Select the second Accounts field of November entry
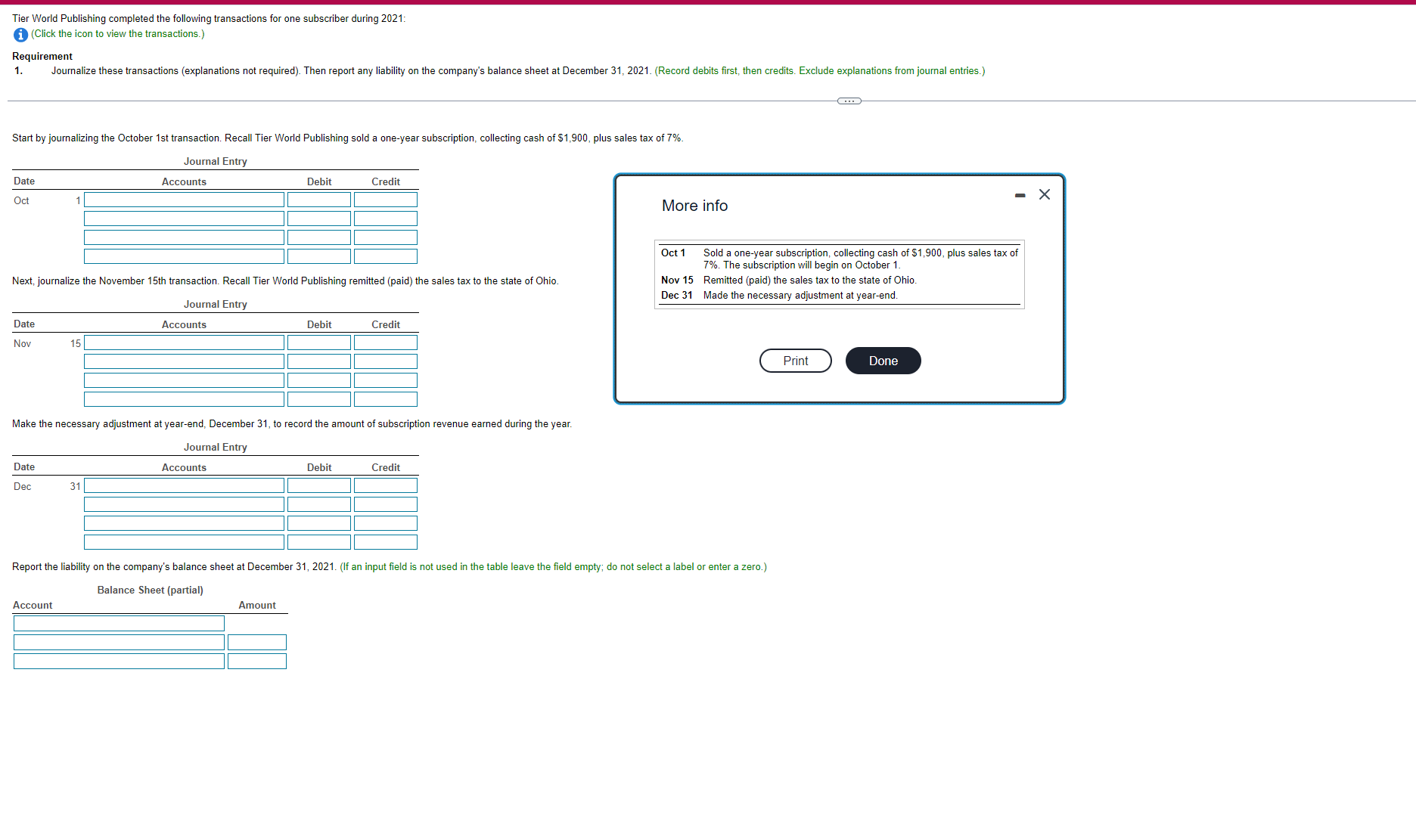Viewport: 1416px width, 840px height. tap(184, 361)
